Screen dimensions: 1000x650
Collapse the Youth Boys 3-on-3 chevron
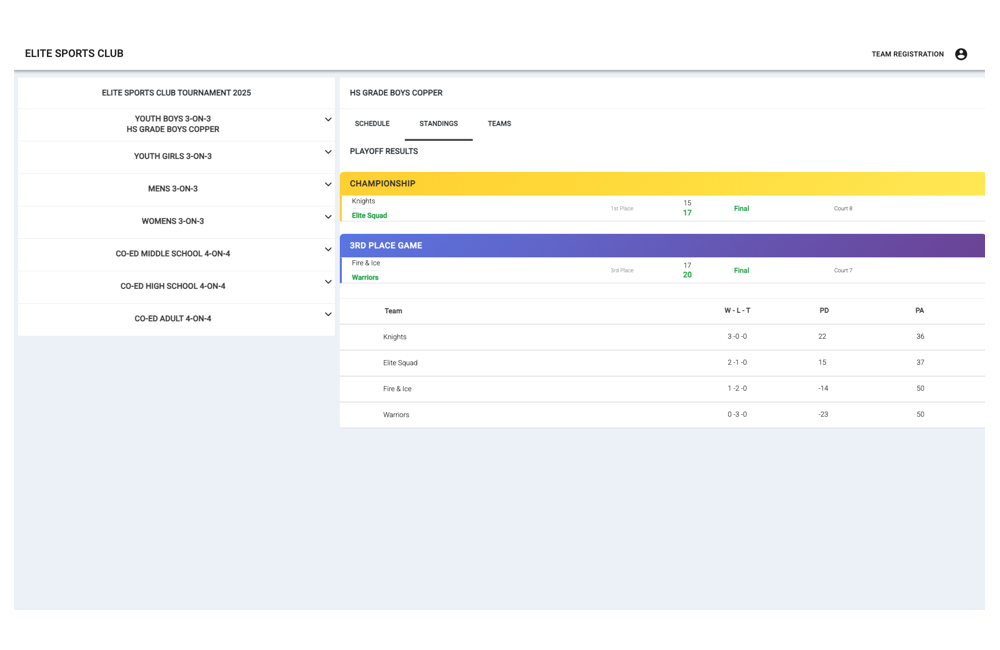click(328, 120)
